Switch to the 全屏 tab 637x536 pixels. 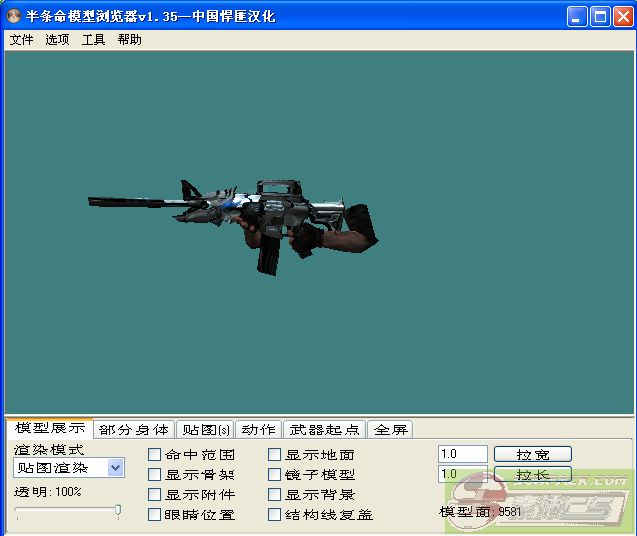(390, 430)
